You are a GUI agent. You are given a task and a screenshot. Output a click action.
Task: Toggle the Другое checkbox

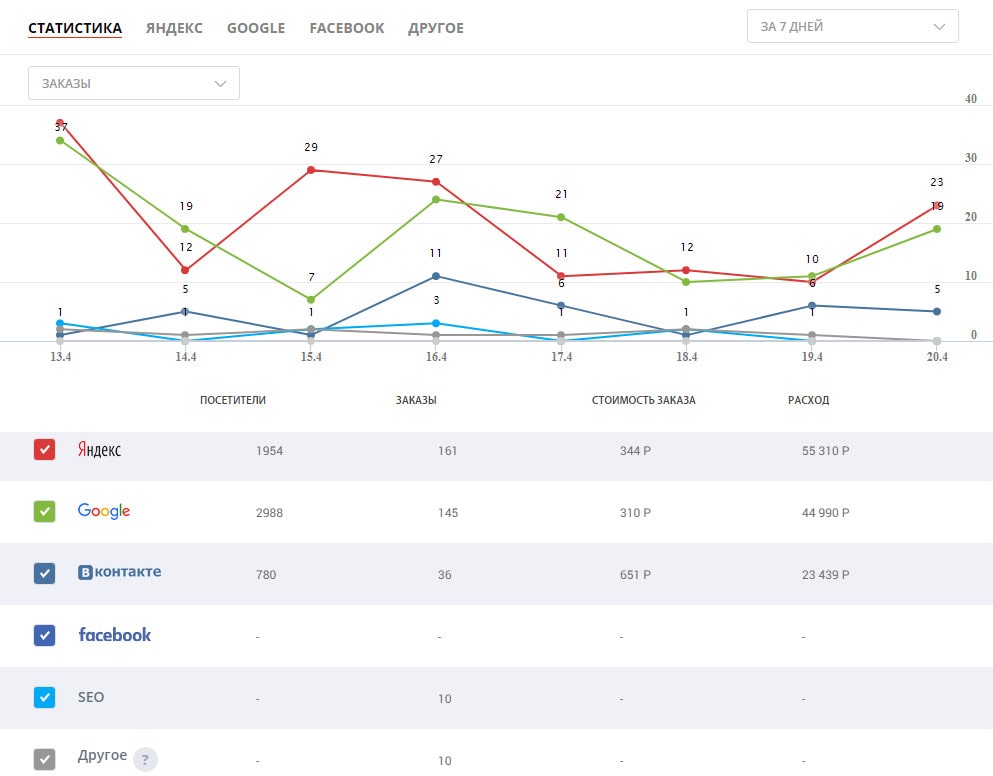click(44, 759)
